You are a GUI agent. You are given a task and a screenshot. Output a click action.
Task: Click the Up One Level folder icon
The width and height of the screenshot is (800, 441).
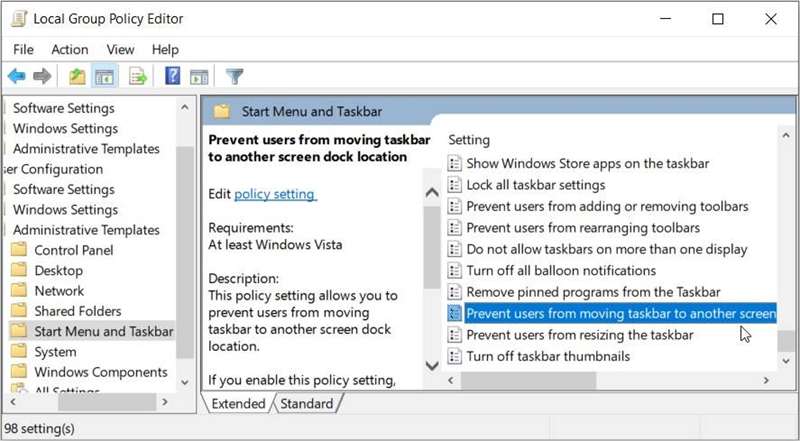click(77, 76)
